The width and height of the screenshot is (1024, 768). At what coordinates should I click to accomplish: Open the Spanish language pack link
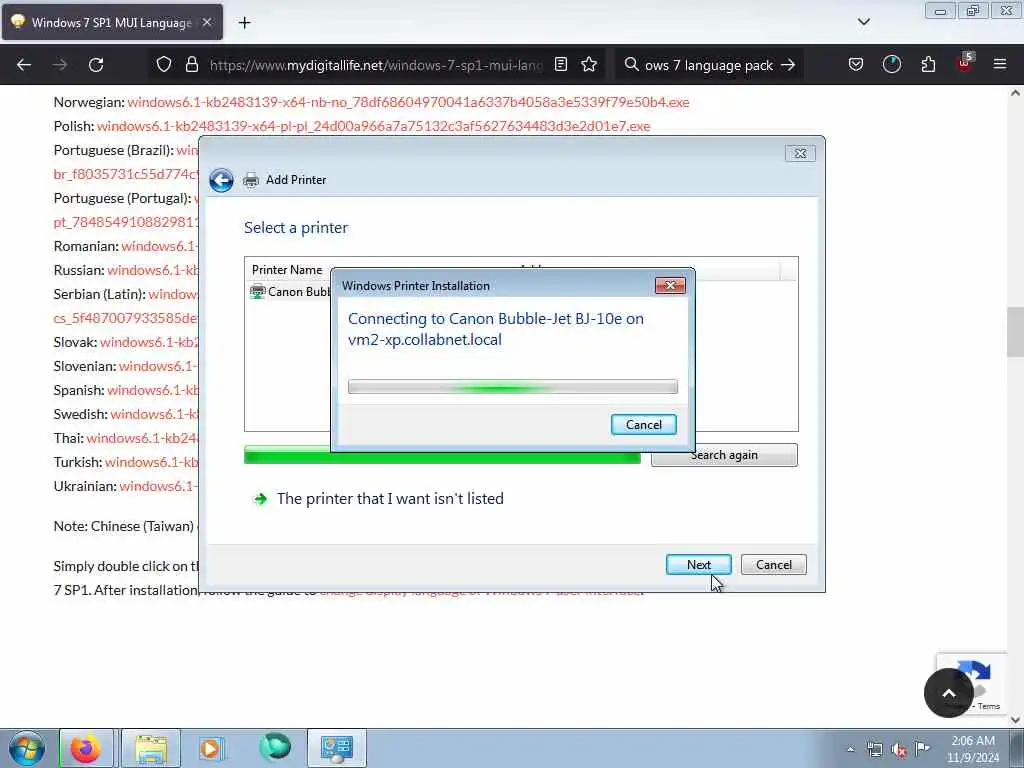152,391
